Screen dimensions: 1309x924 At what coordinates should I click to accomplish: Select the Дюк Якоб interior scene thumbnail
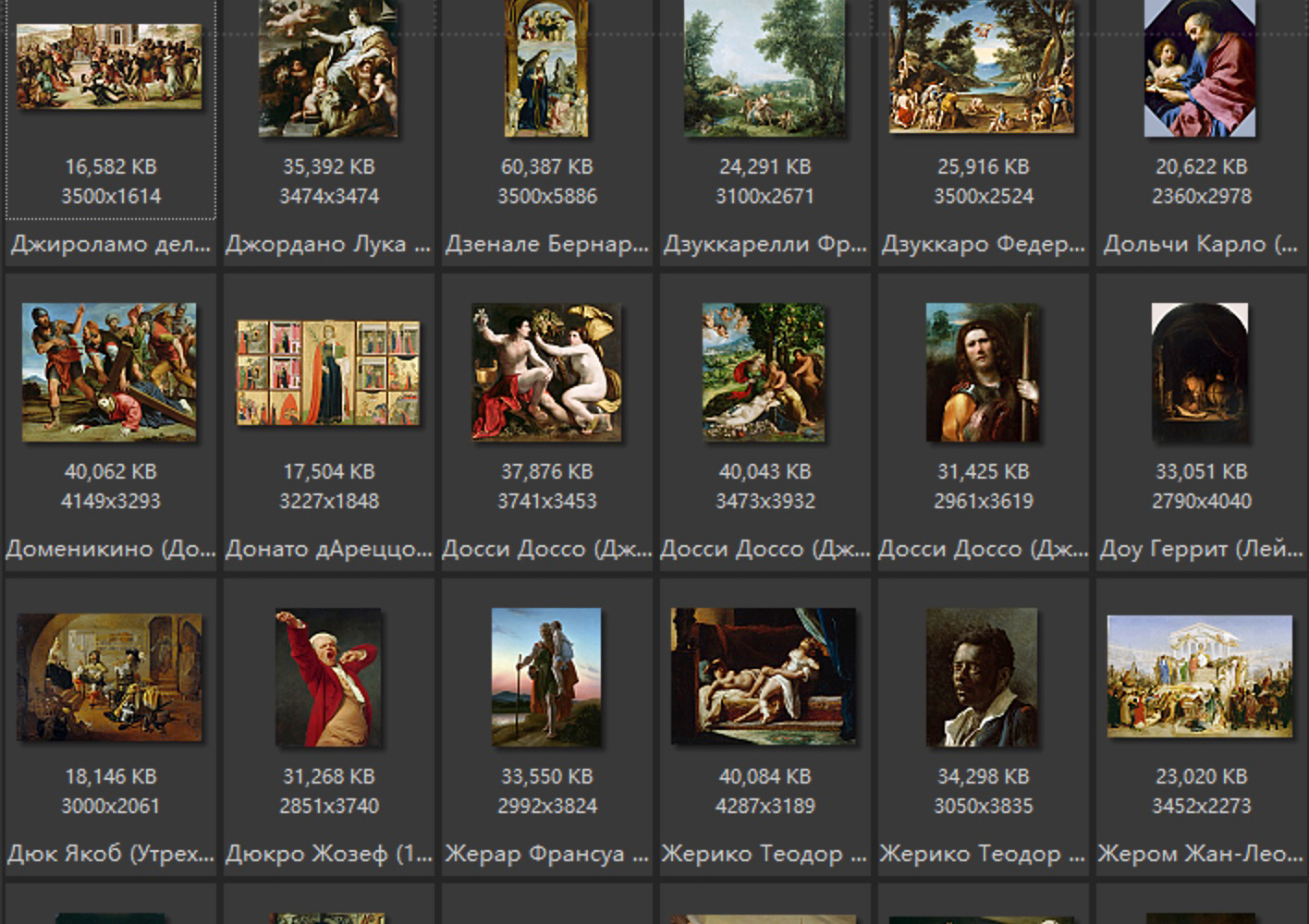pos(109,676)
